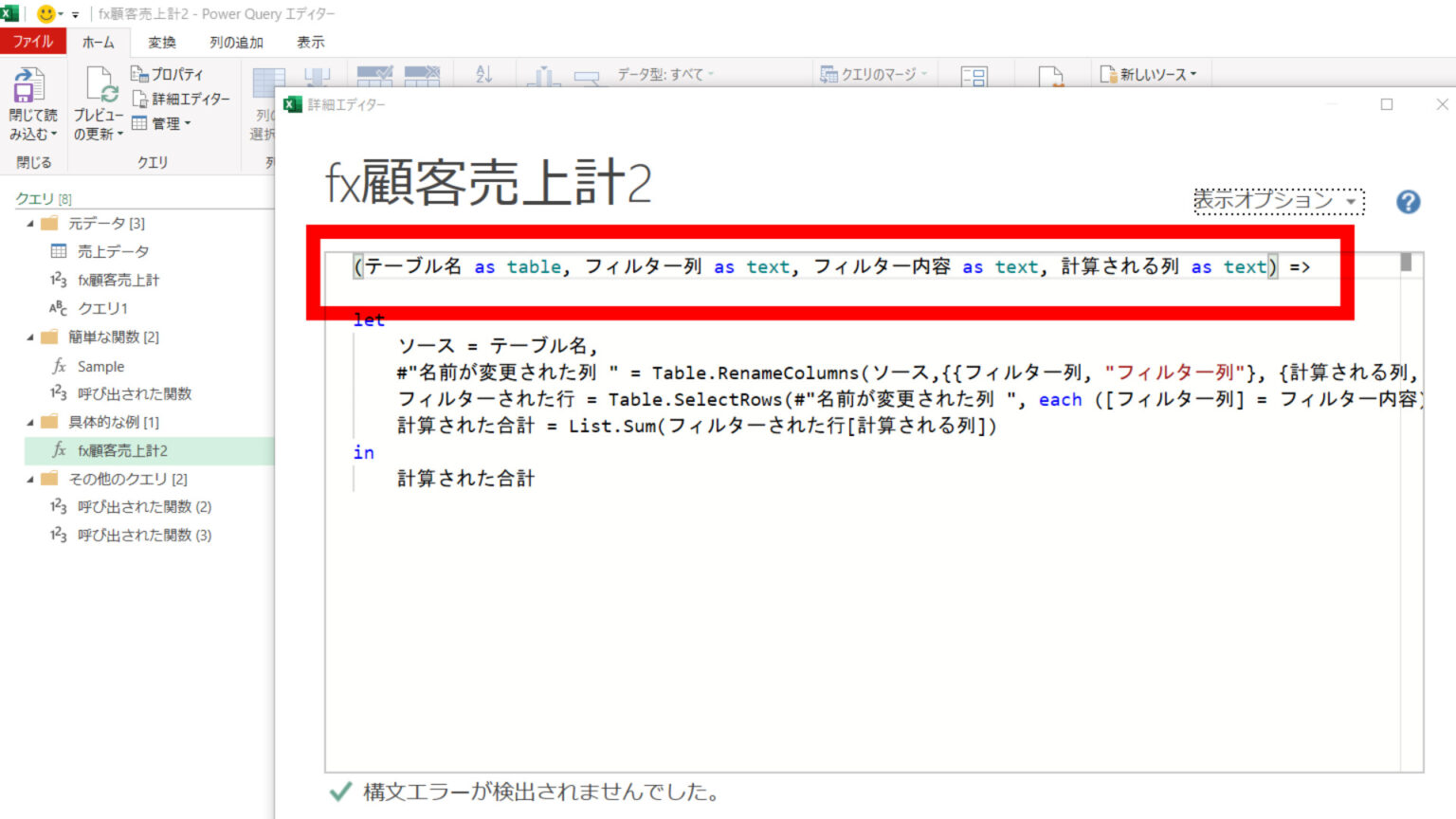Click the ascending sort icon
1456x819 pixels.
(483, 74)
